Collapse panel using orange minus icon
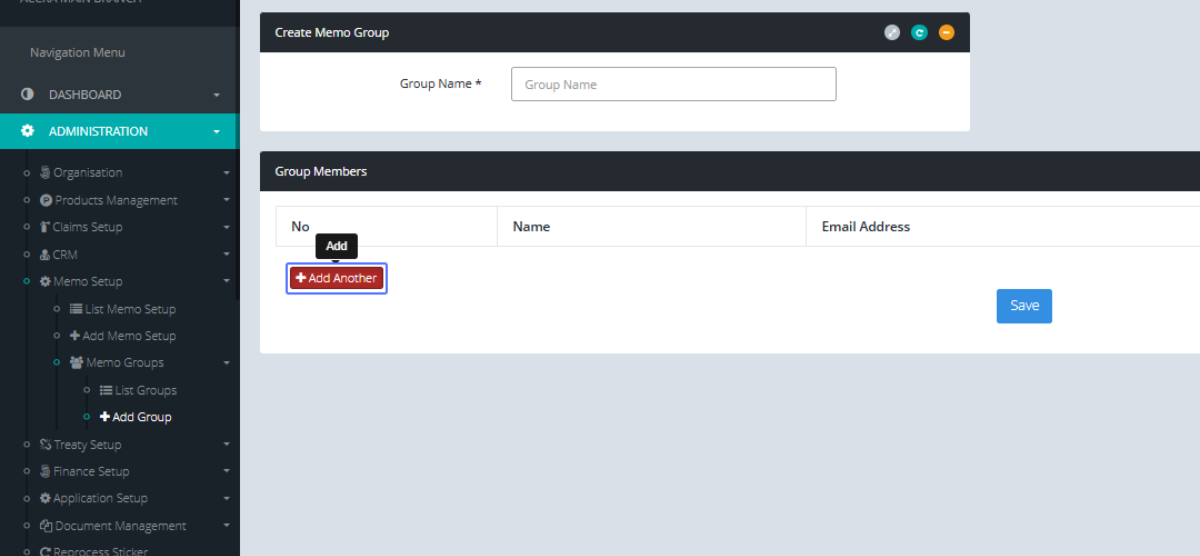The width and height of the screenshot is (1200, 556). 946,33
